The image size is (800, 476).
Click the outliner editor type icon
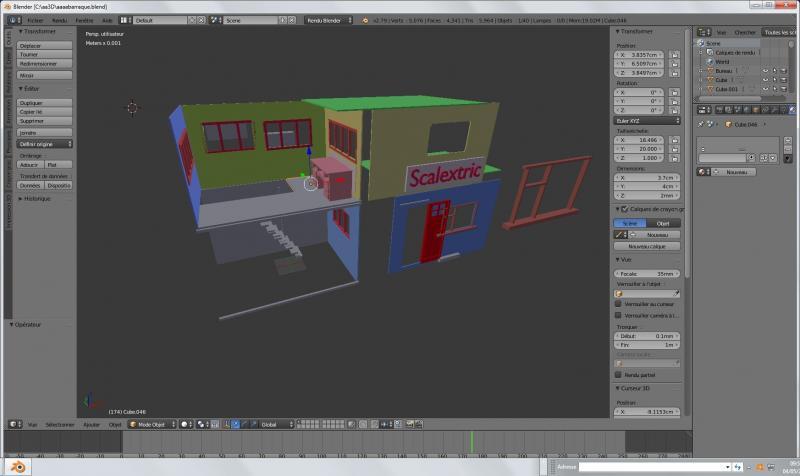(x=701, y=32)
